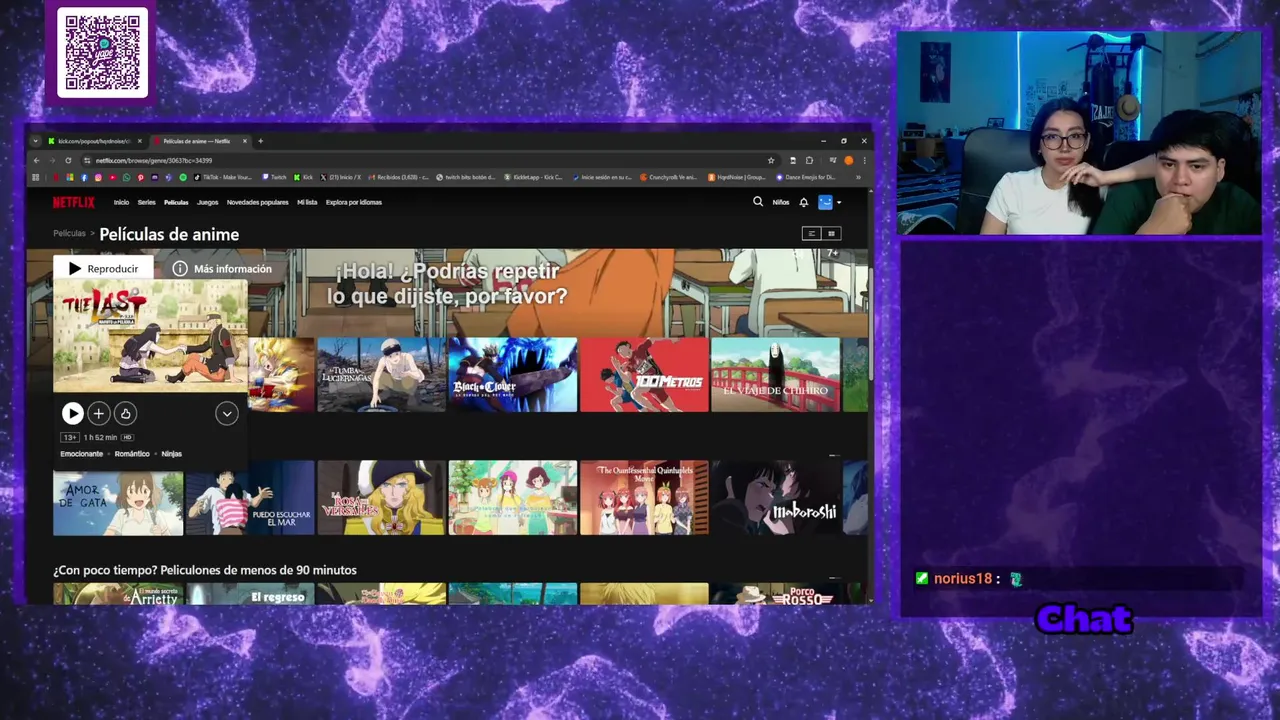Open Novedades populares

point(257,202)
